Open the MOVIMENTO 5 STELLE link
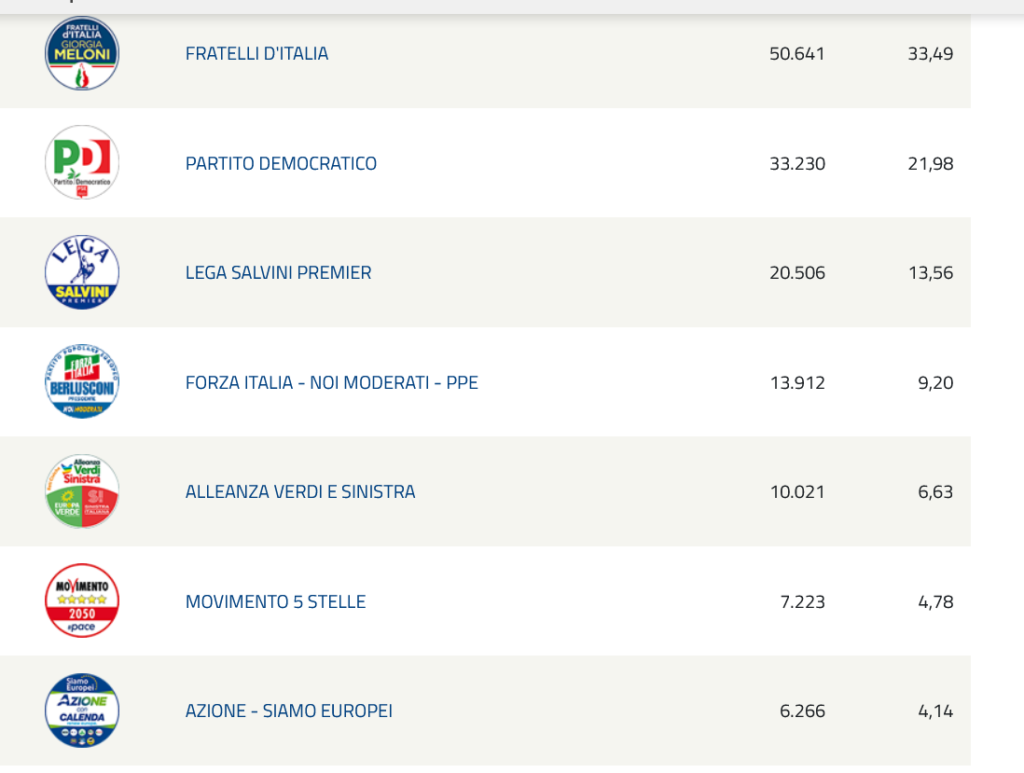Screen dimensions: 1024x773 [x=276, y=601]
